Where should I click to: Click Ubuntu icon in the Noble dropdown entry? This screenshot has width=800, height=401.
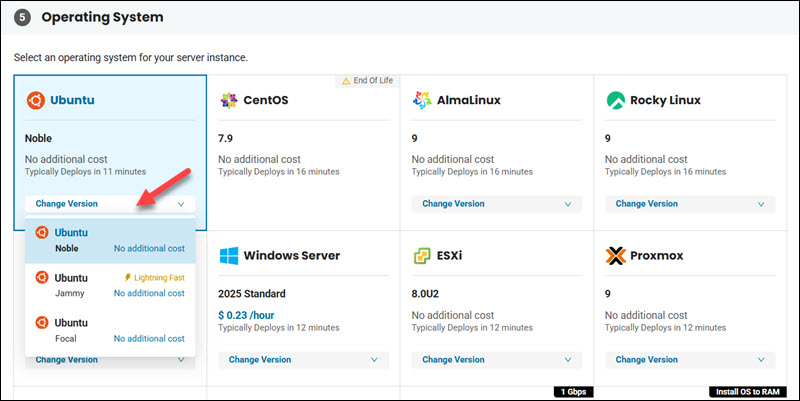point(42,233)
